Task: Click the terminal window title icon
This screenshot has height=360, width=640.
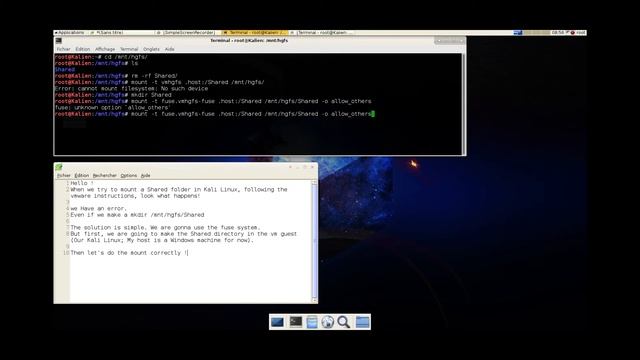Action: pos(59,40)
